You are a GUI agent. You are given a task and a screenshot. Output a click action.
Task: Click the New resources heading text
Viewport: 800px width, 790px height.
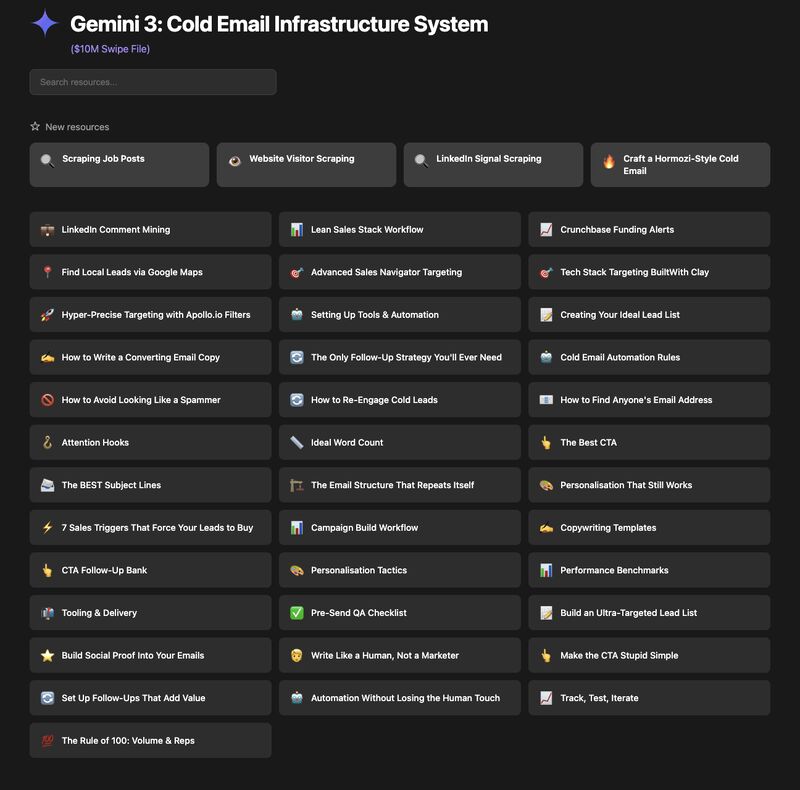[77, 127]
